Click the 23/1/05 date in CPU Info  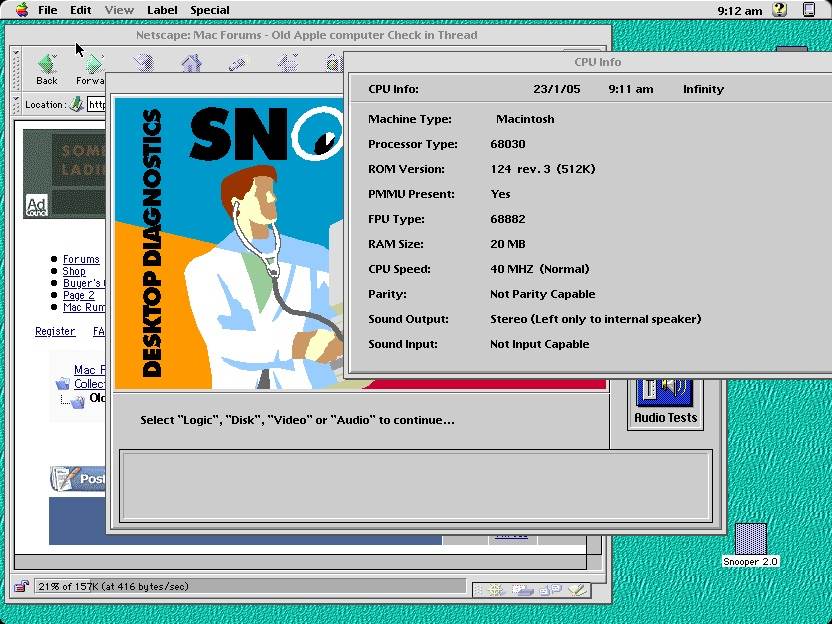tap(557, 89)
